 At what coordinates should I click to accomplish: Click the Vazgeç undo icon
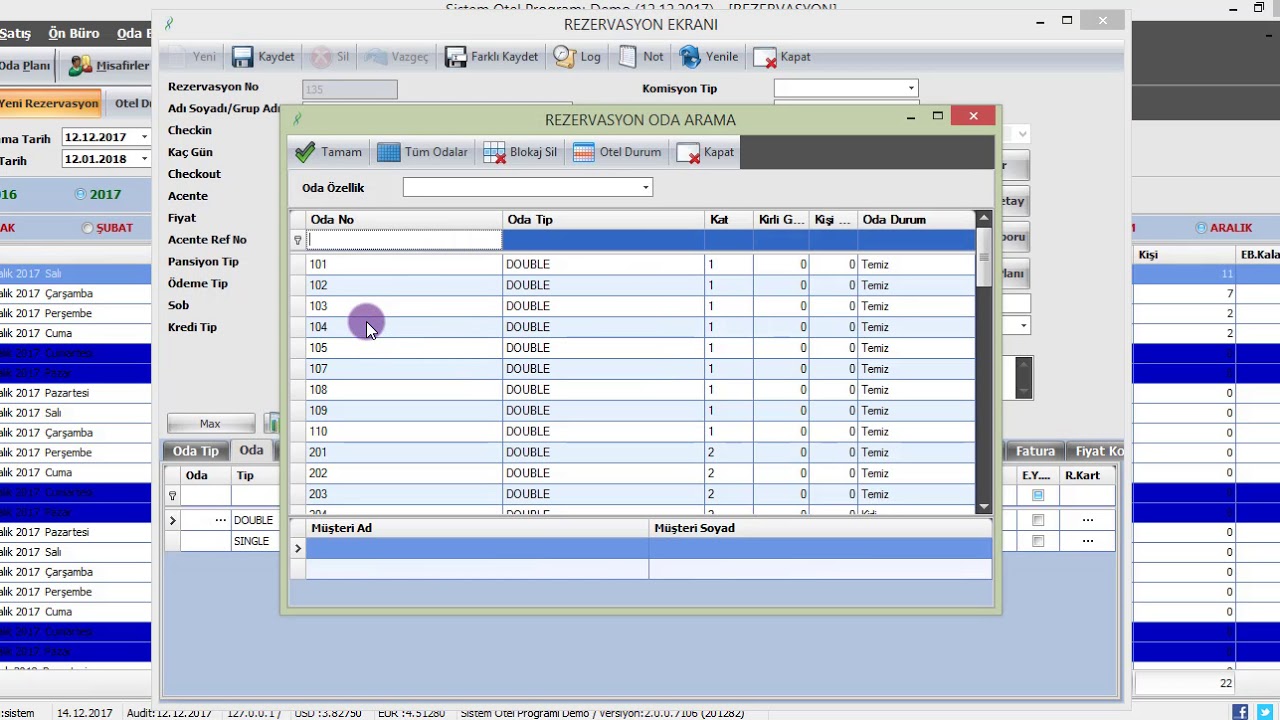(x=376, y=57)
